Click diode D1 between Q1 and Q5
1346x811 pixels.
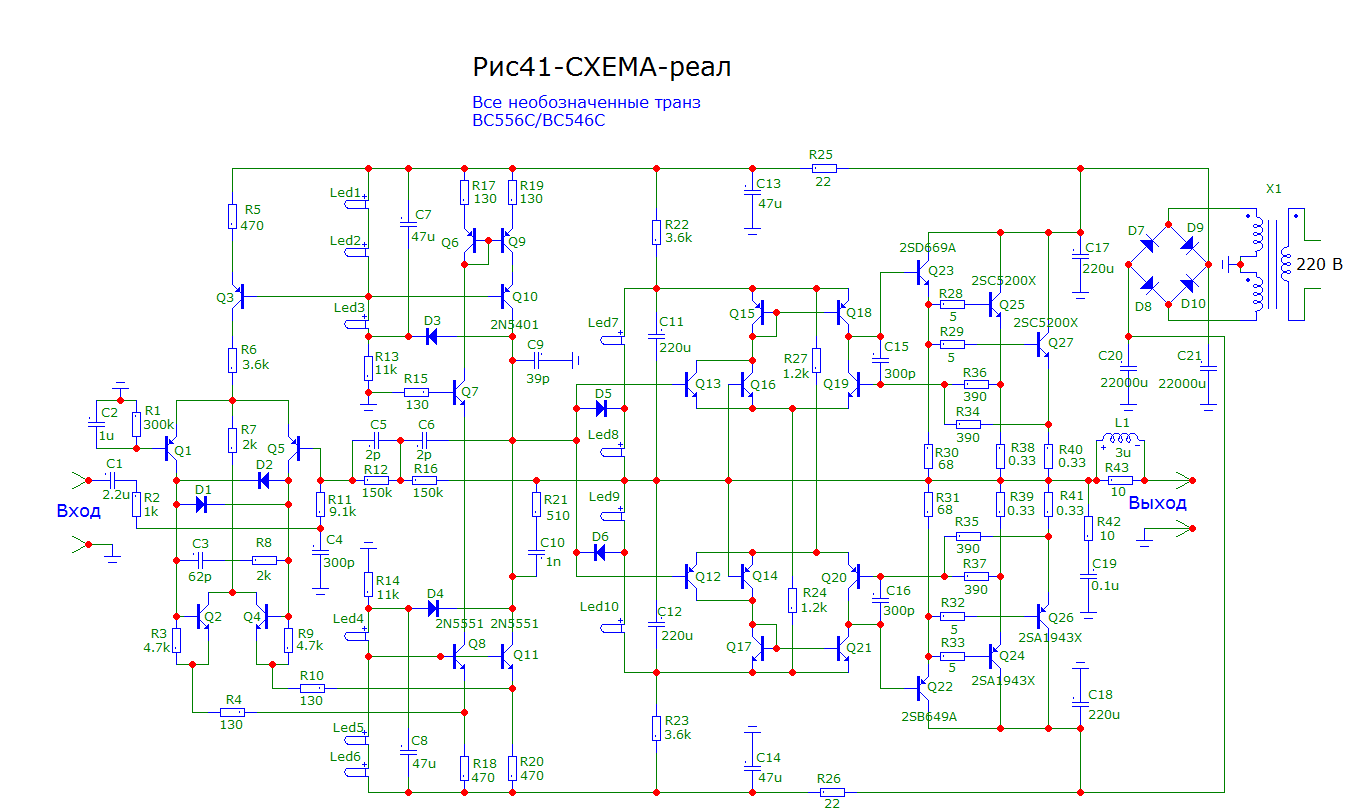pos(201,505)
